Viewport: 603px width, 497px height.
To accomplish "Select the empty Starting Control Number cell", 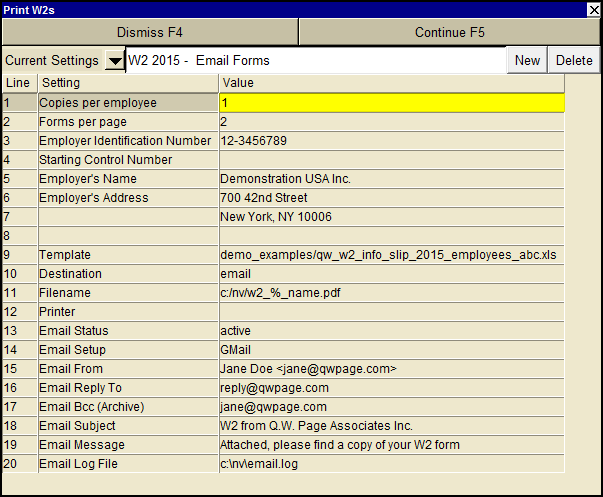I will (x=391, y=159).
